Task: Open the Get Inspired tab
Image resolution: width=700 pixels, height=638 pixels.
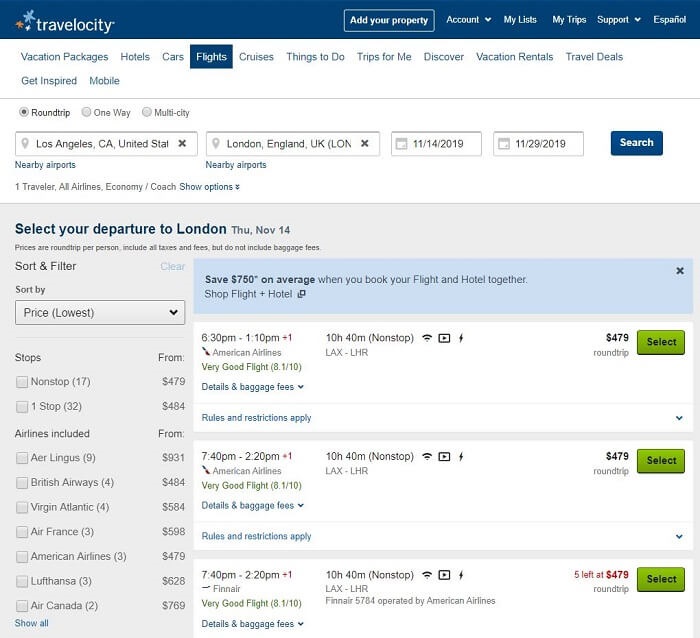Action: [49, 81]
